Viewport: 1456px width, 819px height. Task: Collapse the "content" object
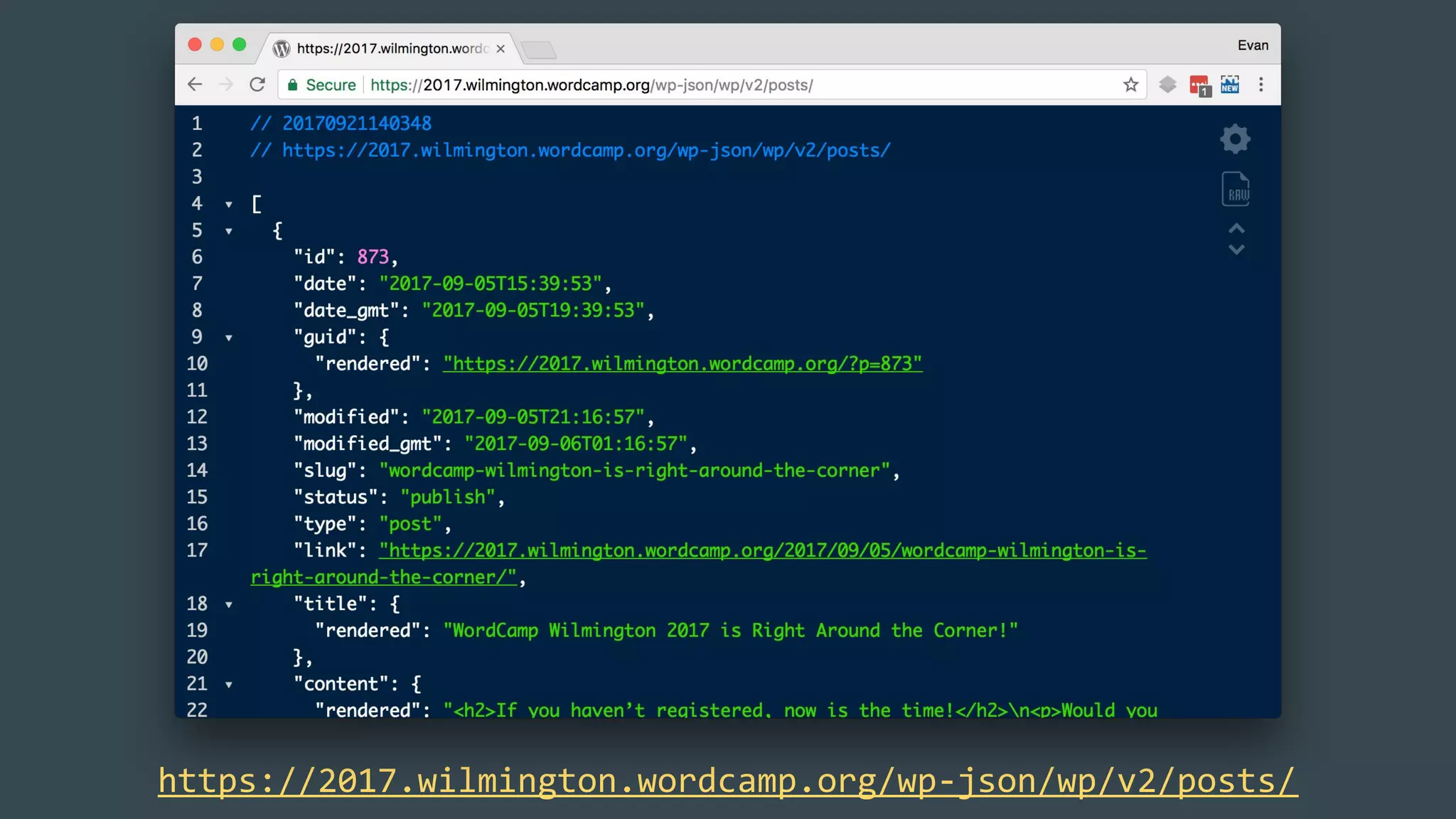tap(229, 685)
